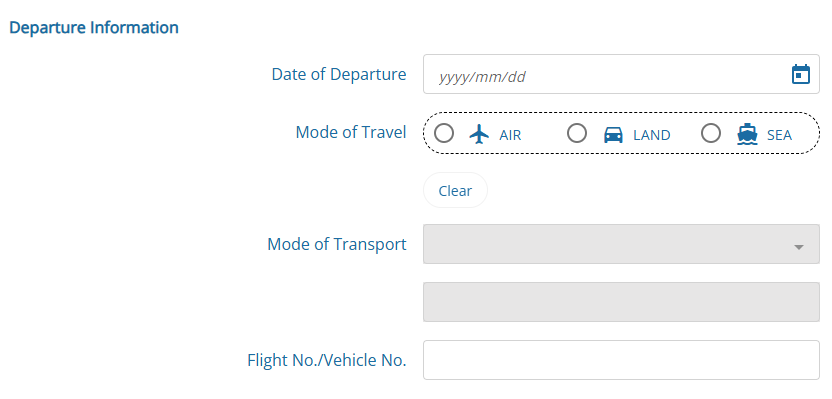
Task: Click the Date of Departure label
Action: pyautogui.click(x=339, y=74)
